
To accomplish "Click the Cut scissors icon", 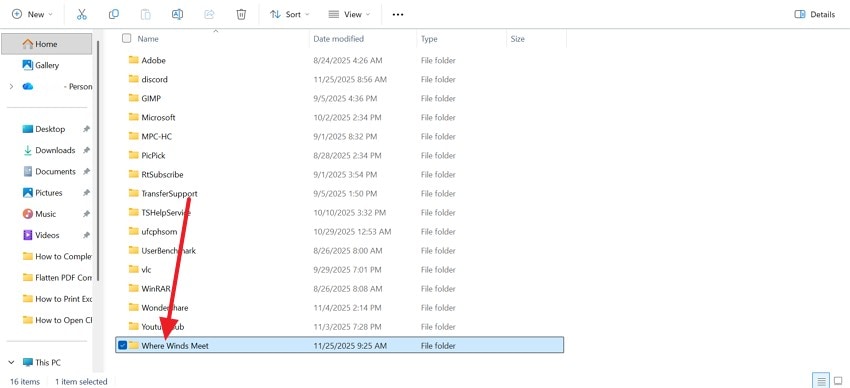I will click(82, 15).
